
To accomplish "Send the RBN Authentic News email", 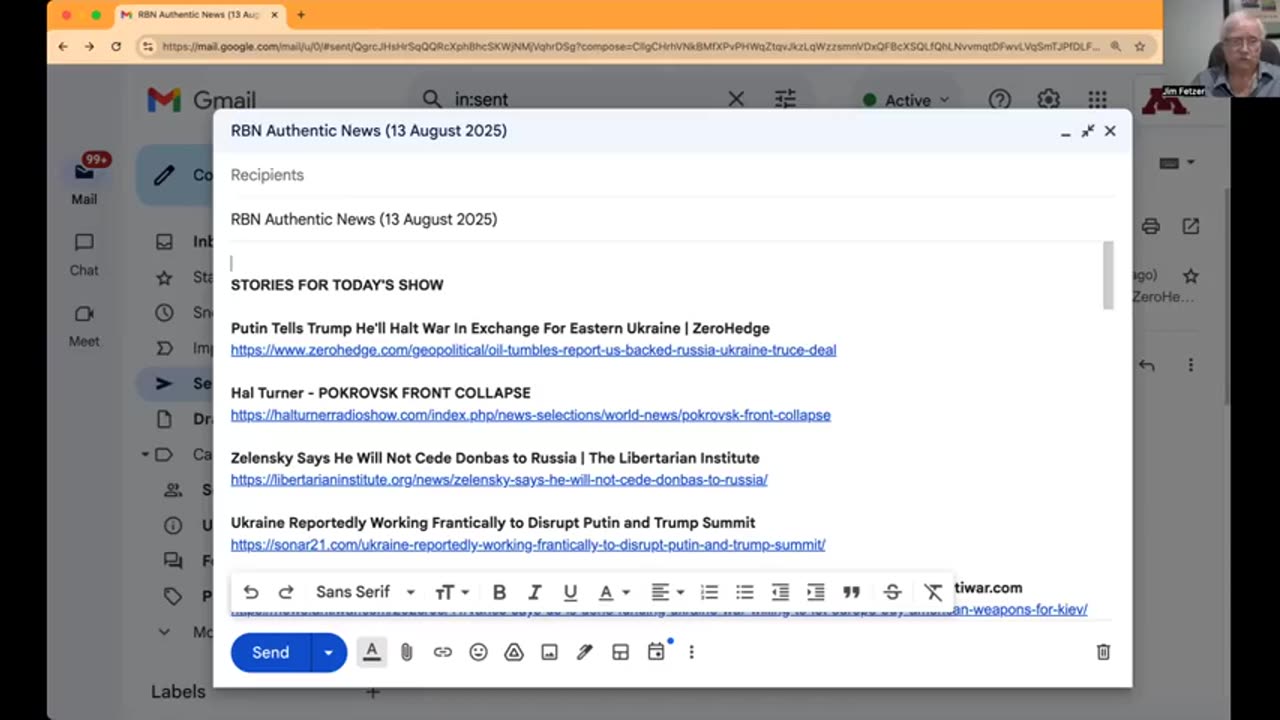I will pos(270,652).
